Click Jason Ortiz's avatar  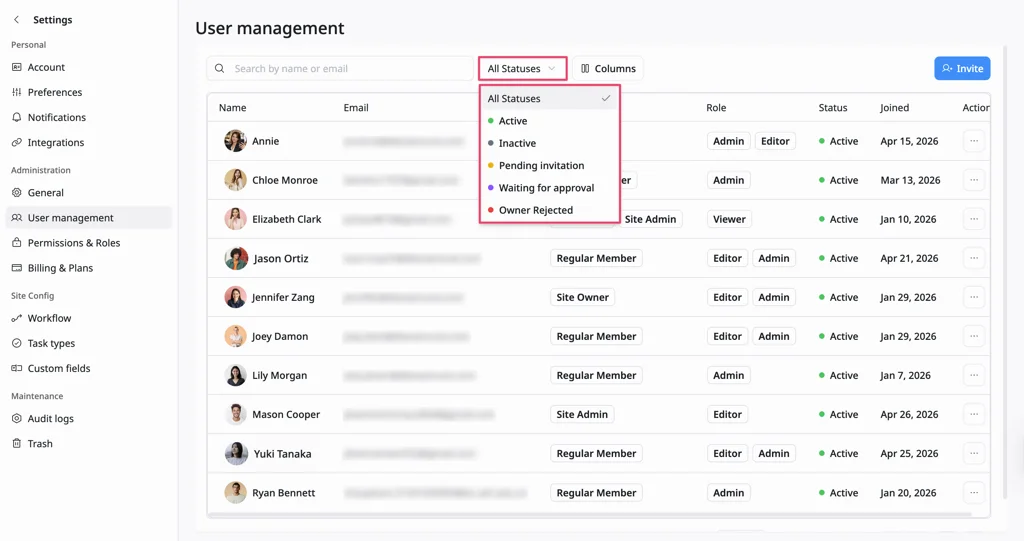click(235, 258)
